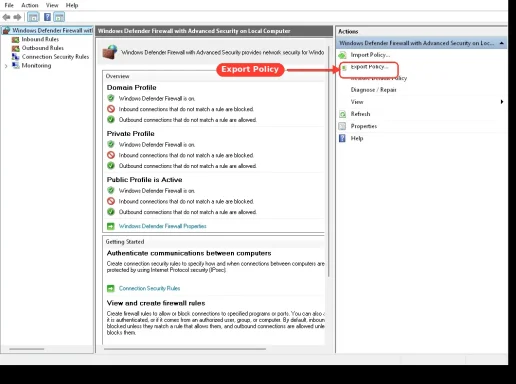
Task: Click Authenticate communications between computers heading
Action: 189,253
